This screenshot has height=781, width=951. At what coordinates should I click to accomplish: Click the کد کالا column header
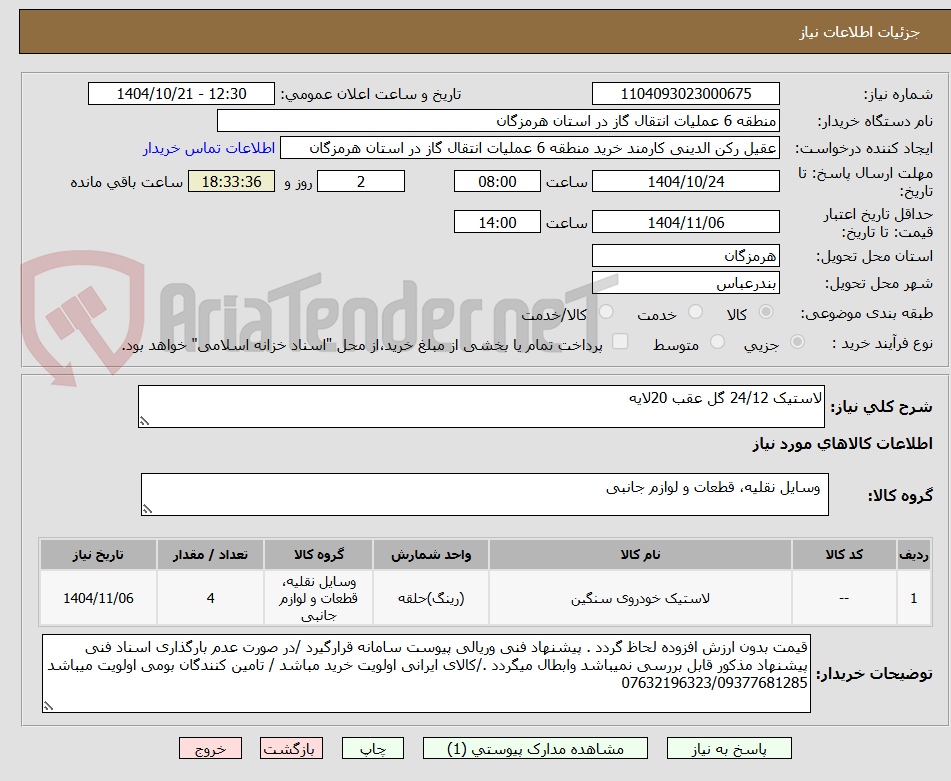pos(844,555)
